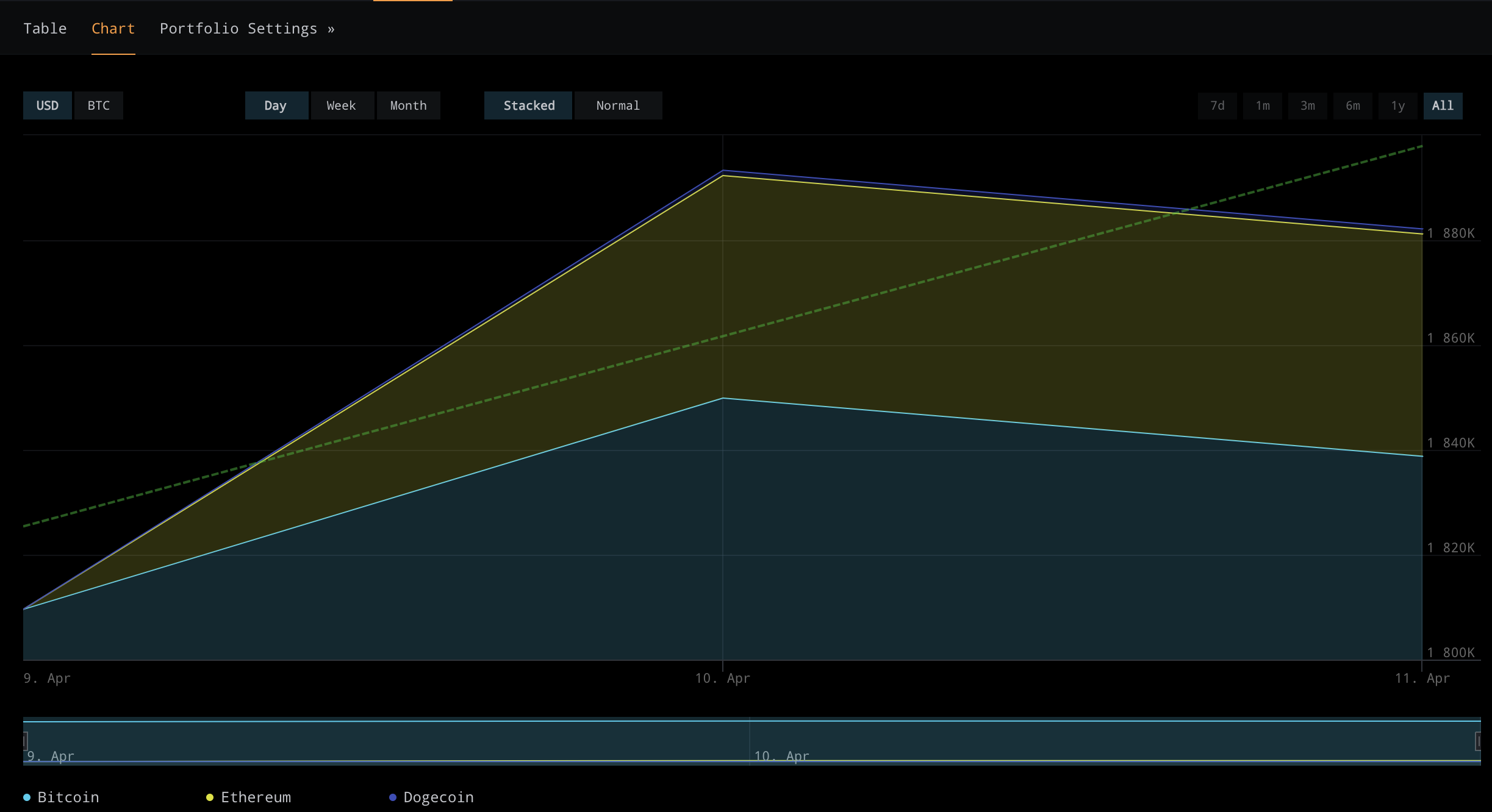Select the 1m time range
This screenshot has width=1492, height=812.
click(1263, 105)
